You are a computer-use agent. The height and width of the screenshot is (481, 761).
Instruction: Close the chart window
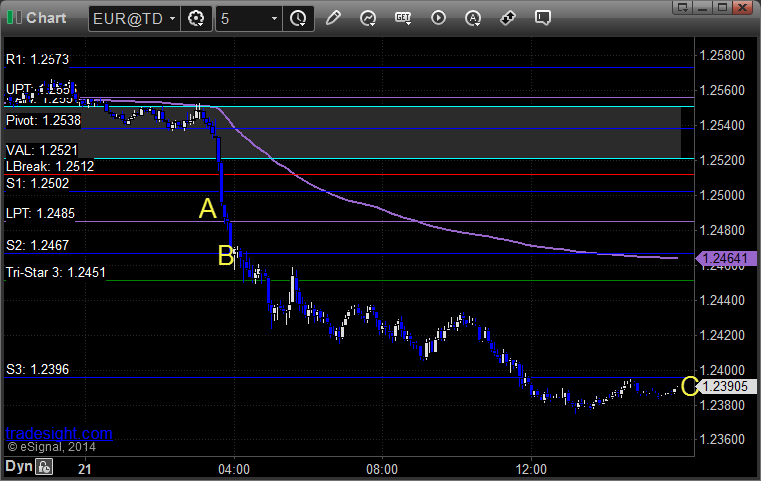743,8
